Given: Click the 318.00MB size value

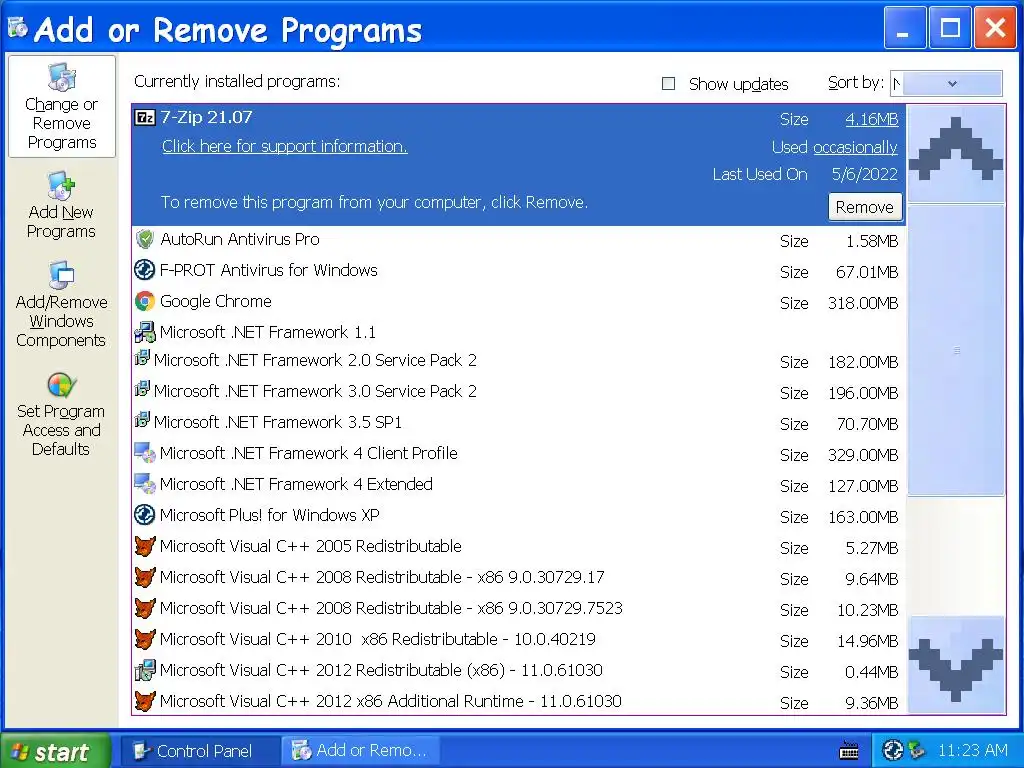Looking at the screenshot, I should pyautogui.click(x=863, y=303).
